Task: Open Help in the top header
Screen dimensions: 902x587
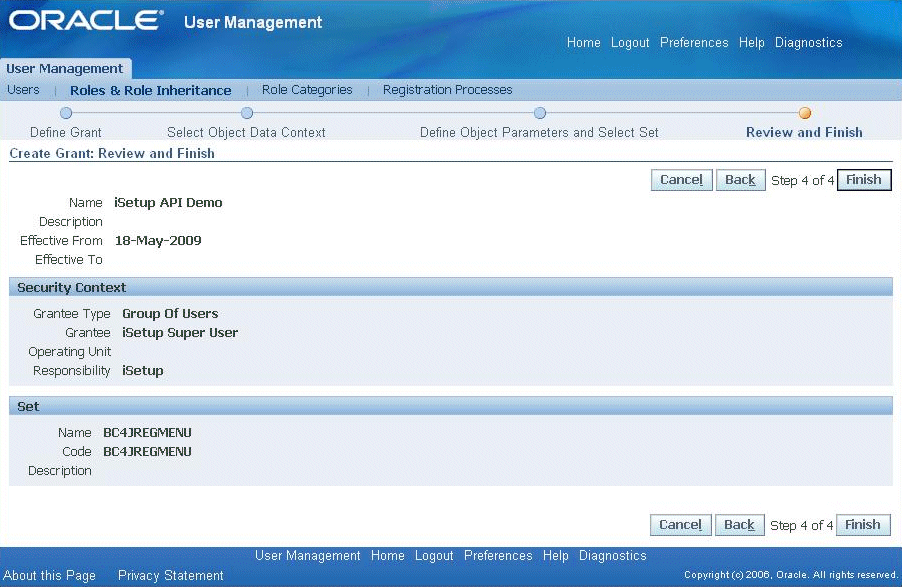Action: point(751,43)
